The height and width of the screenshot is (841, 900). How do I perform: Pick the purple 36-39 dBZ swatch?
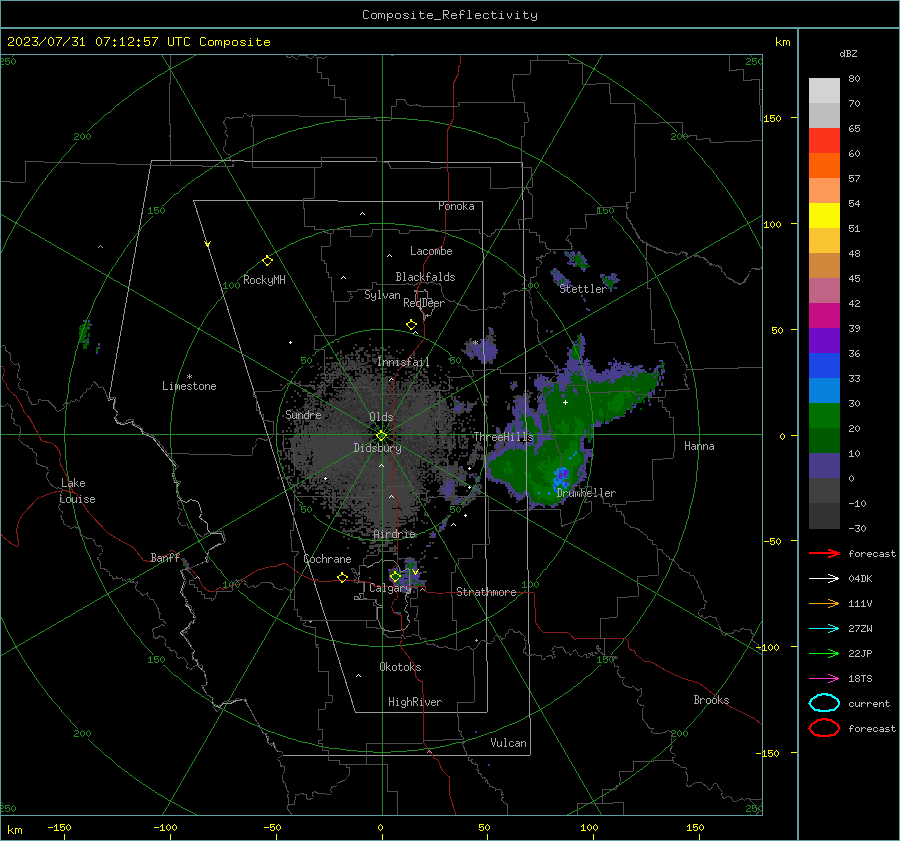(x=824, y=341)
